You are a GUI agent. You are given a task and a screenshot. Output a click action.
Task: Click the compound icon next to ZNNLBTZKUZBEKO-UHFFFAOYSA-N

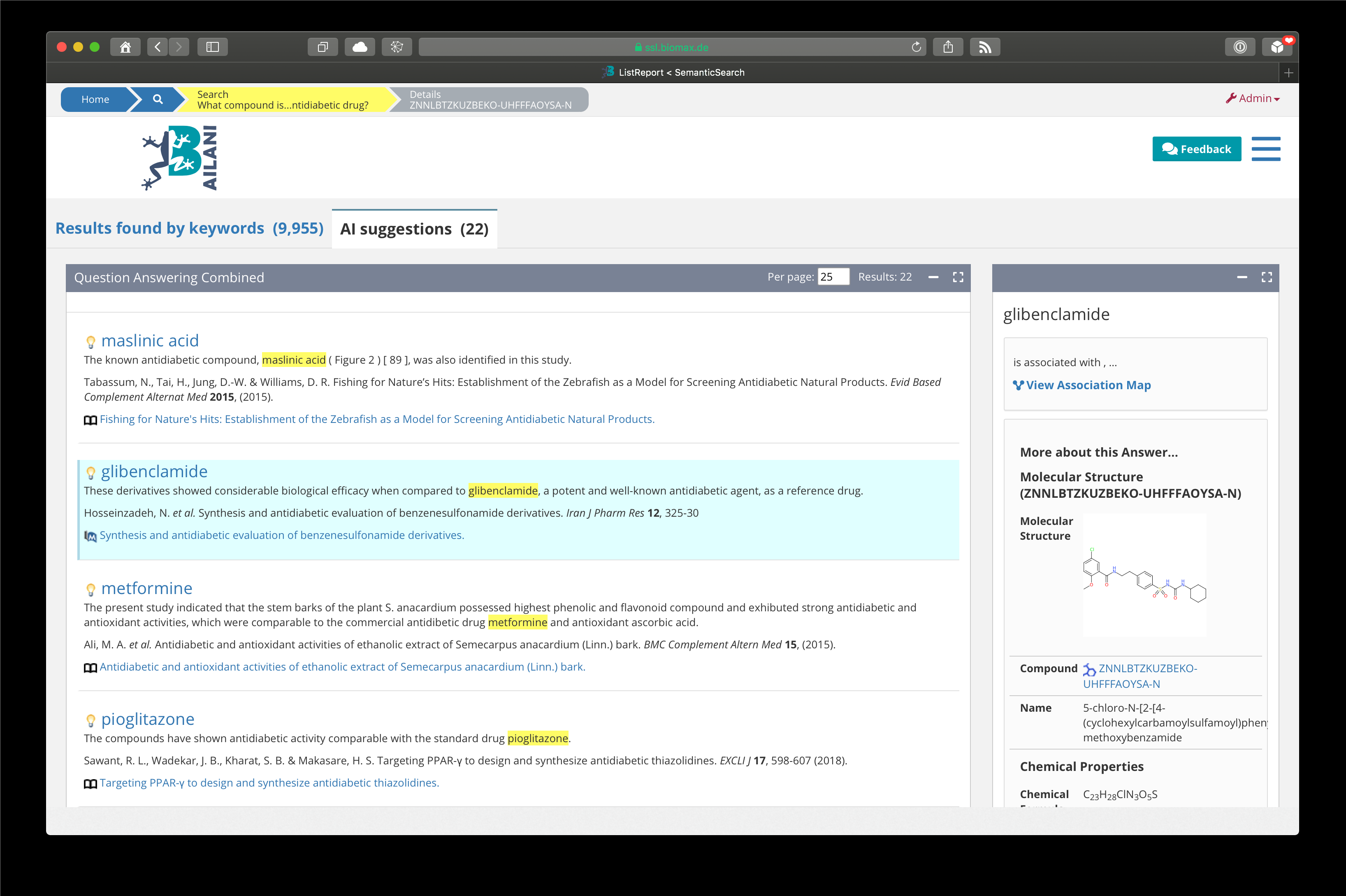click(x=1089, y=669)
